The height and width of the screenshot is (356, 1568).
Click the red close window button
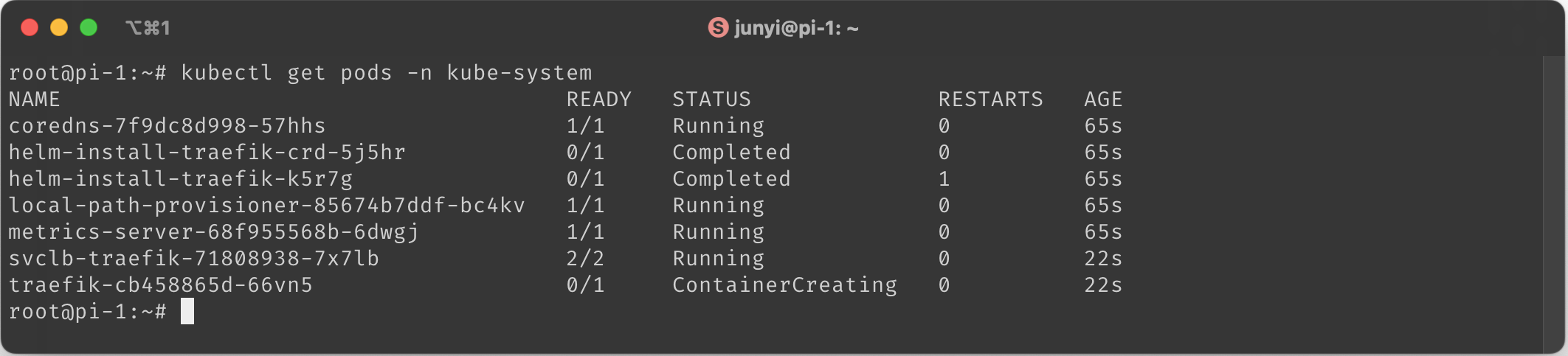(30, 28)
